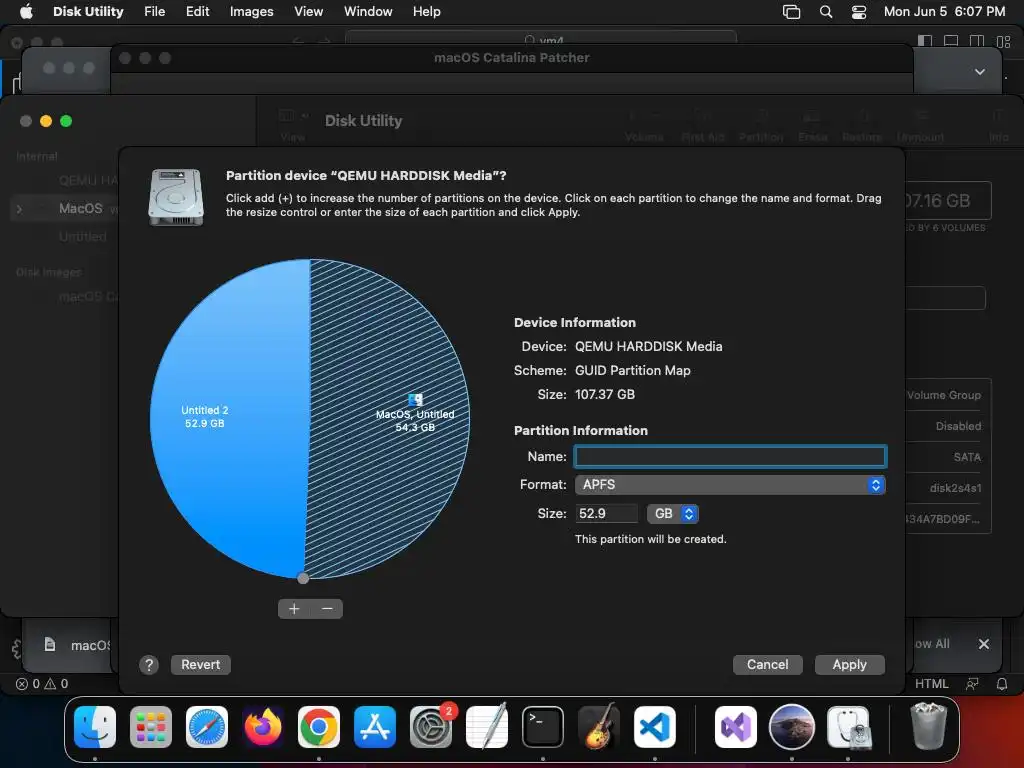Open the Format APFS dropdown
The height and width of the screenshot is (768, 1024).
(x=730, y=485)
